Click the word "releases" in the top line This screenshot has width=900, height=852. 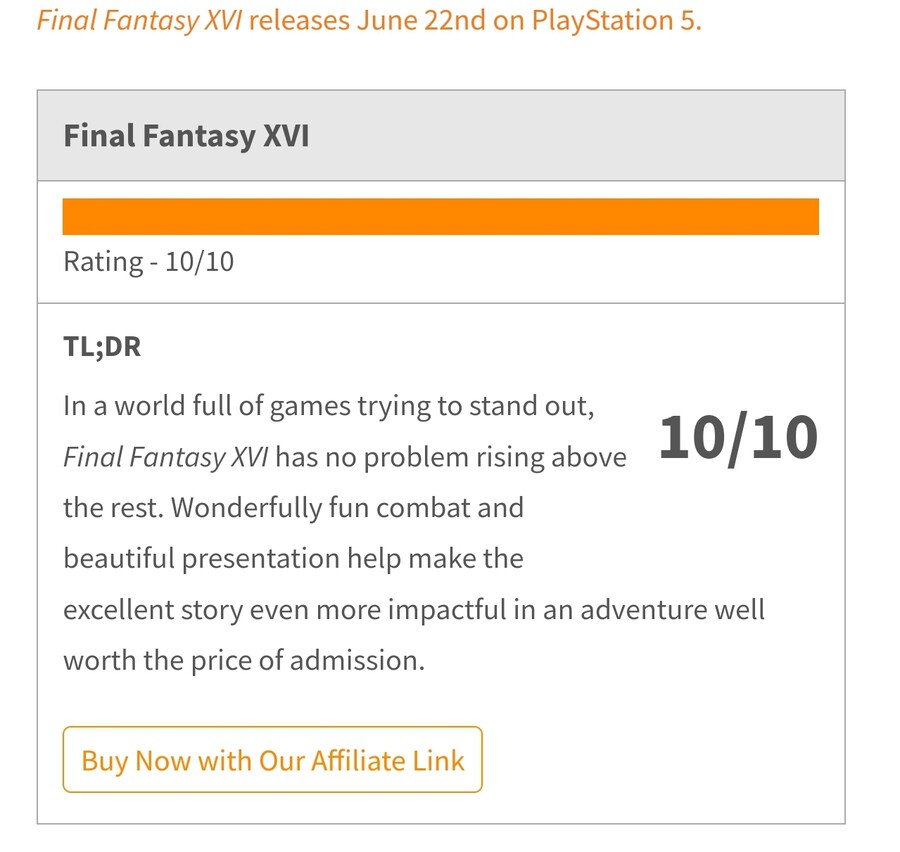pyautogui.click(x=297, y=20)
